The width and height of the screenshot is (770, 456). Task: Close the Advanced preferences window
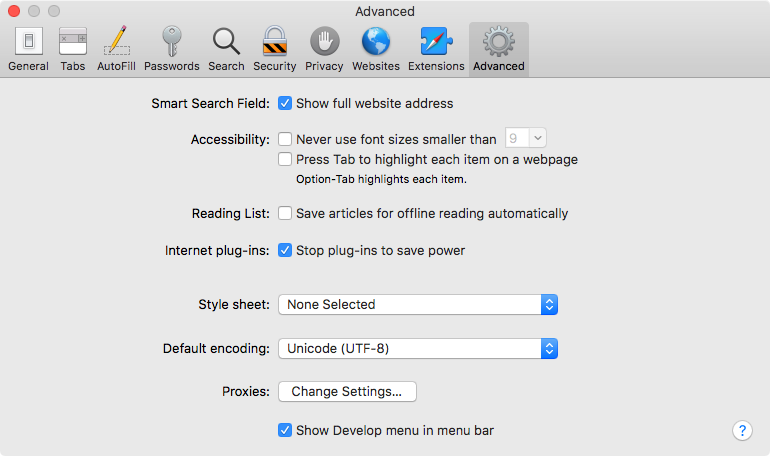pos(14,11)
